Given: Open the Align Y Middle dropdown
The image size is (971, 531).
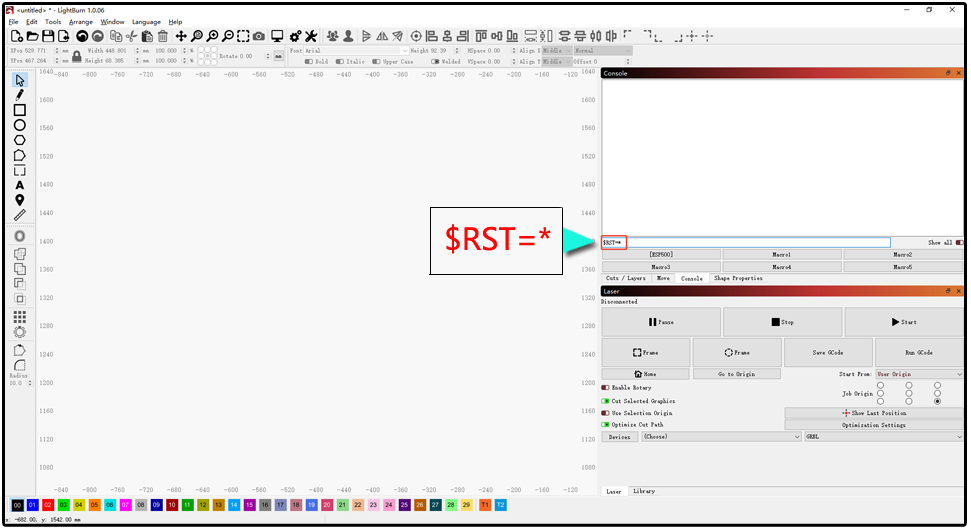Looking at the screenshot, I should [557, 61].
